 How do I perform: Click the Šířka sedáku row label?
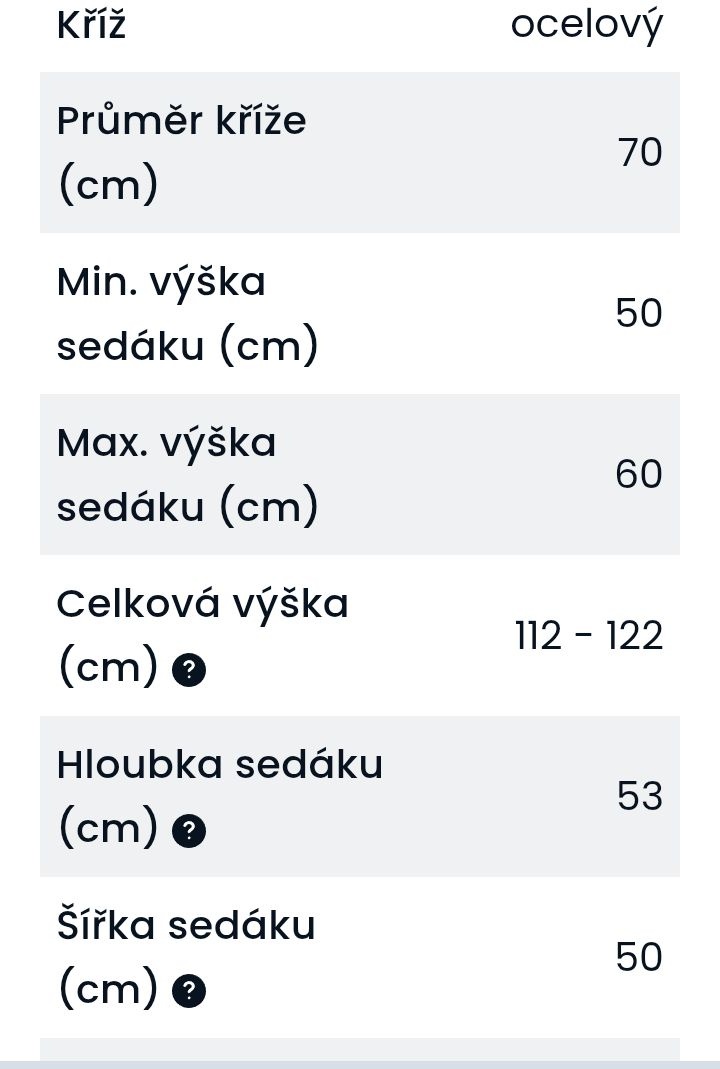(x=184, y=925)
